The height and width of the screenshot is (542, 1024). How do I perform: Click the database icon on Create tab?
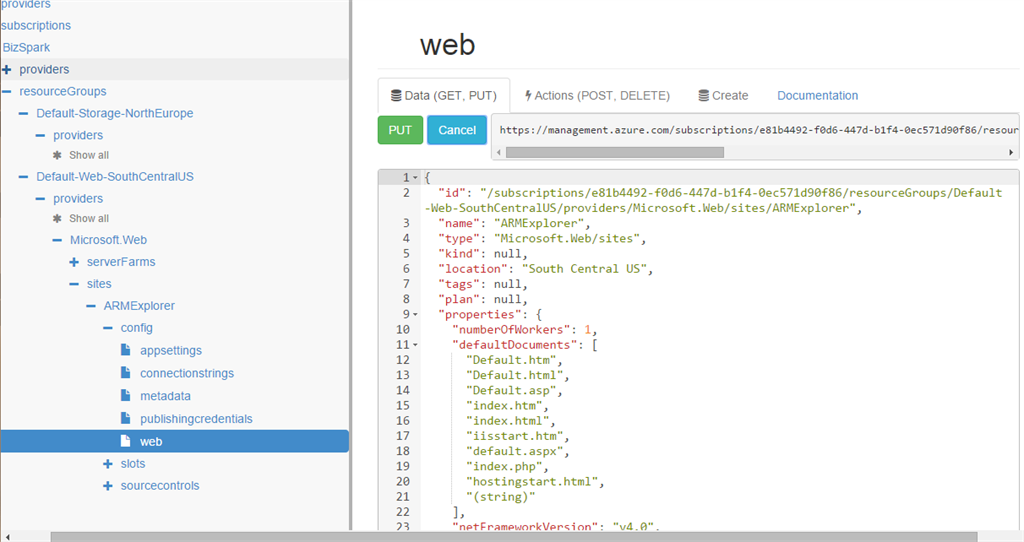pyautogui.click(x=704, y=96)
